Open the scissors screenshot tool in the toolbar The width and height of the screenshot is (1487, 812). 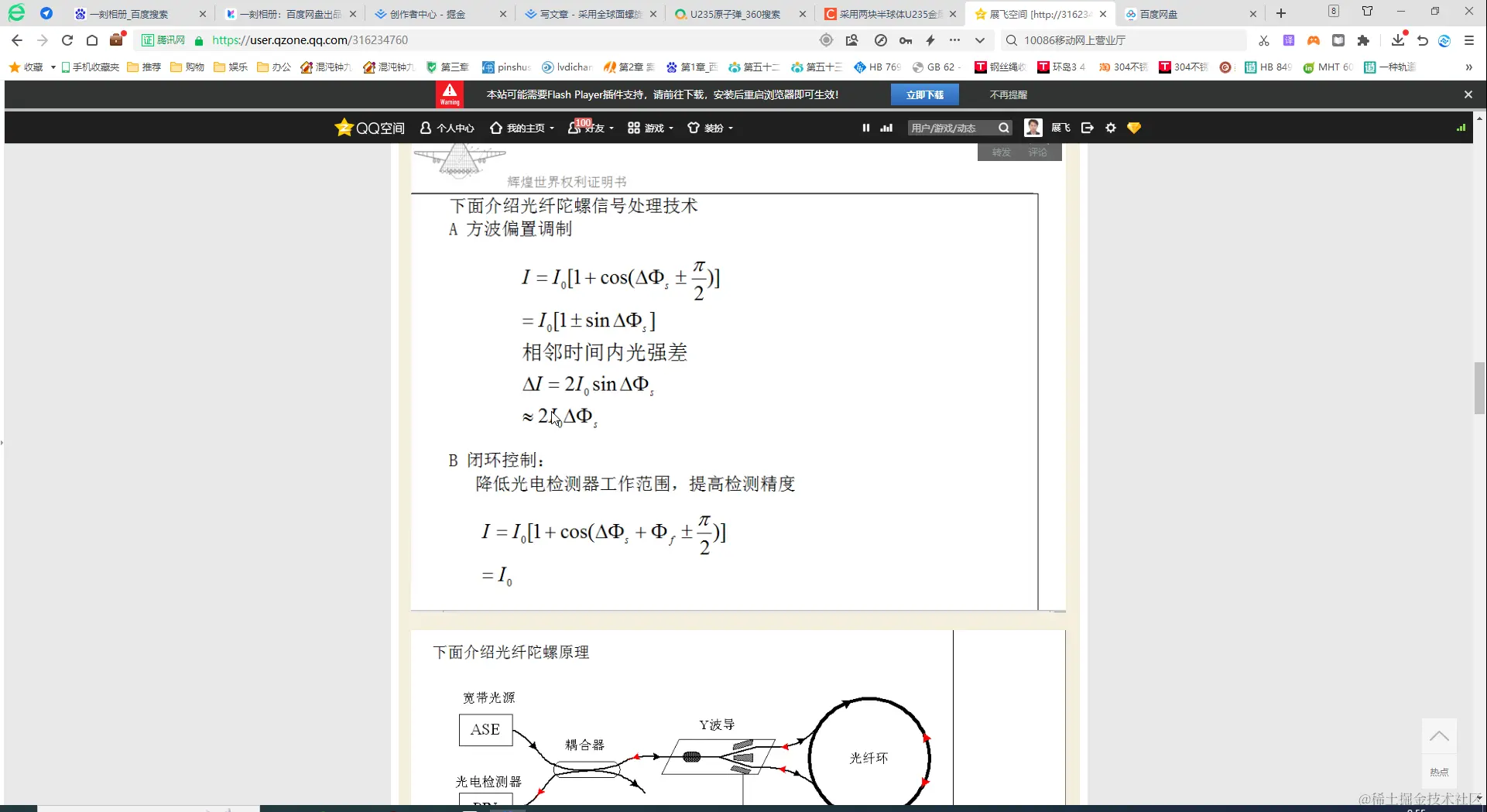click(1263, 39)
